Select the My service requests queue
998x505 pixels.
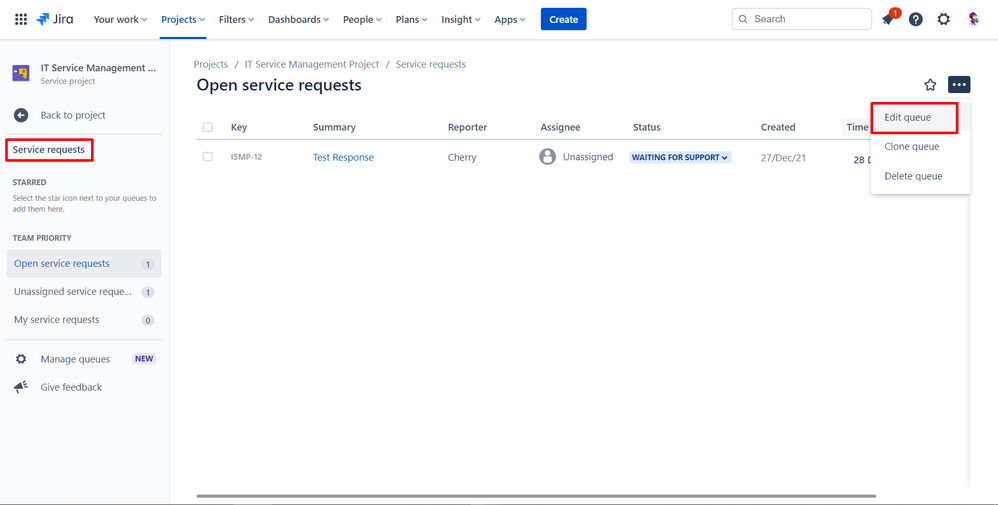[84, 320]
